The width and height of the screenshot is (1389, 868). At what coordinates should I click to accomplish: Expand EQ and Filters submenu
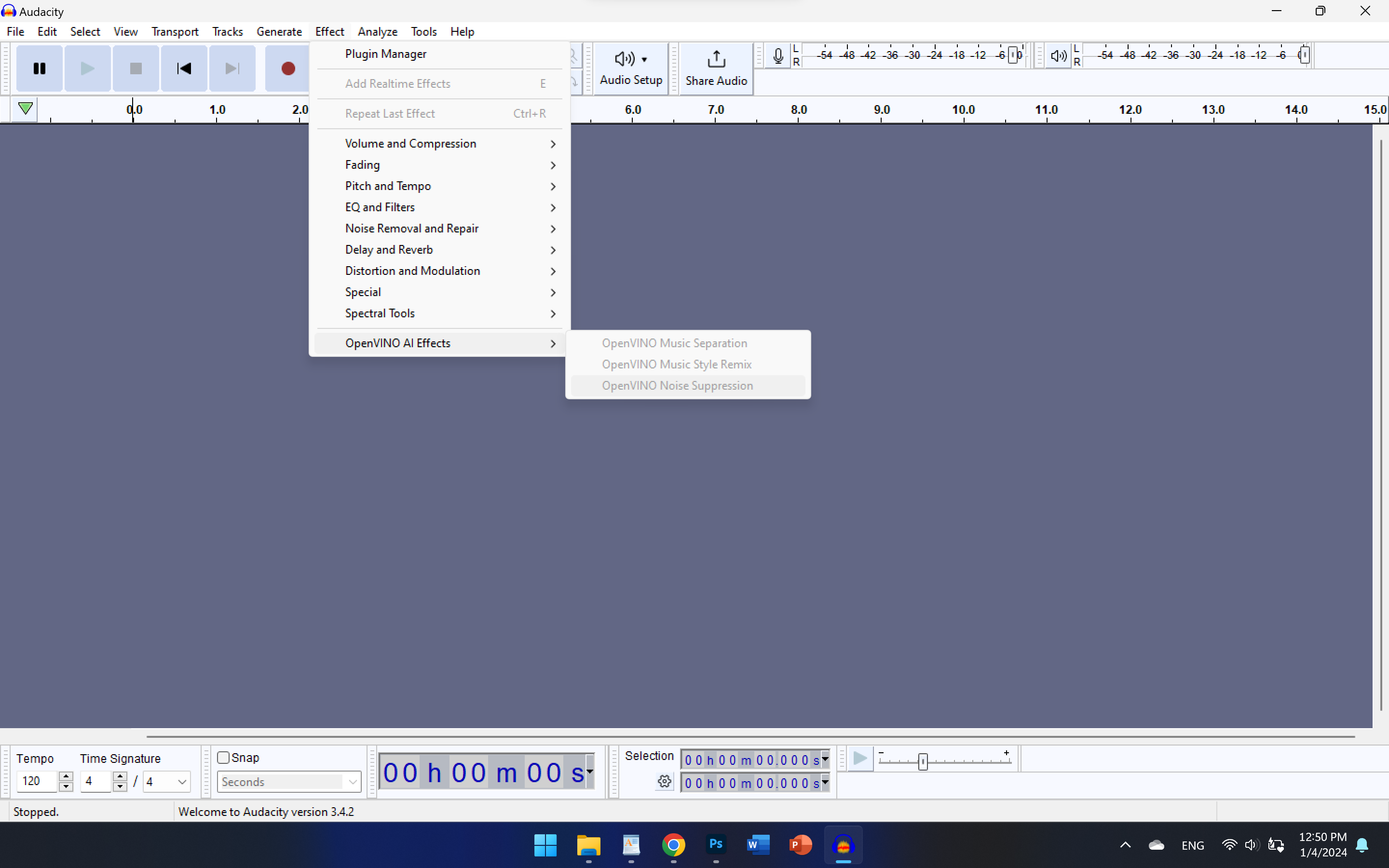[440, 207]
